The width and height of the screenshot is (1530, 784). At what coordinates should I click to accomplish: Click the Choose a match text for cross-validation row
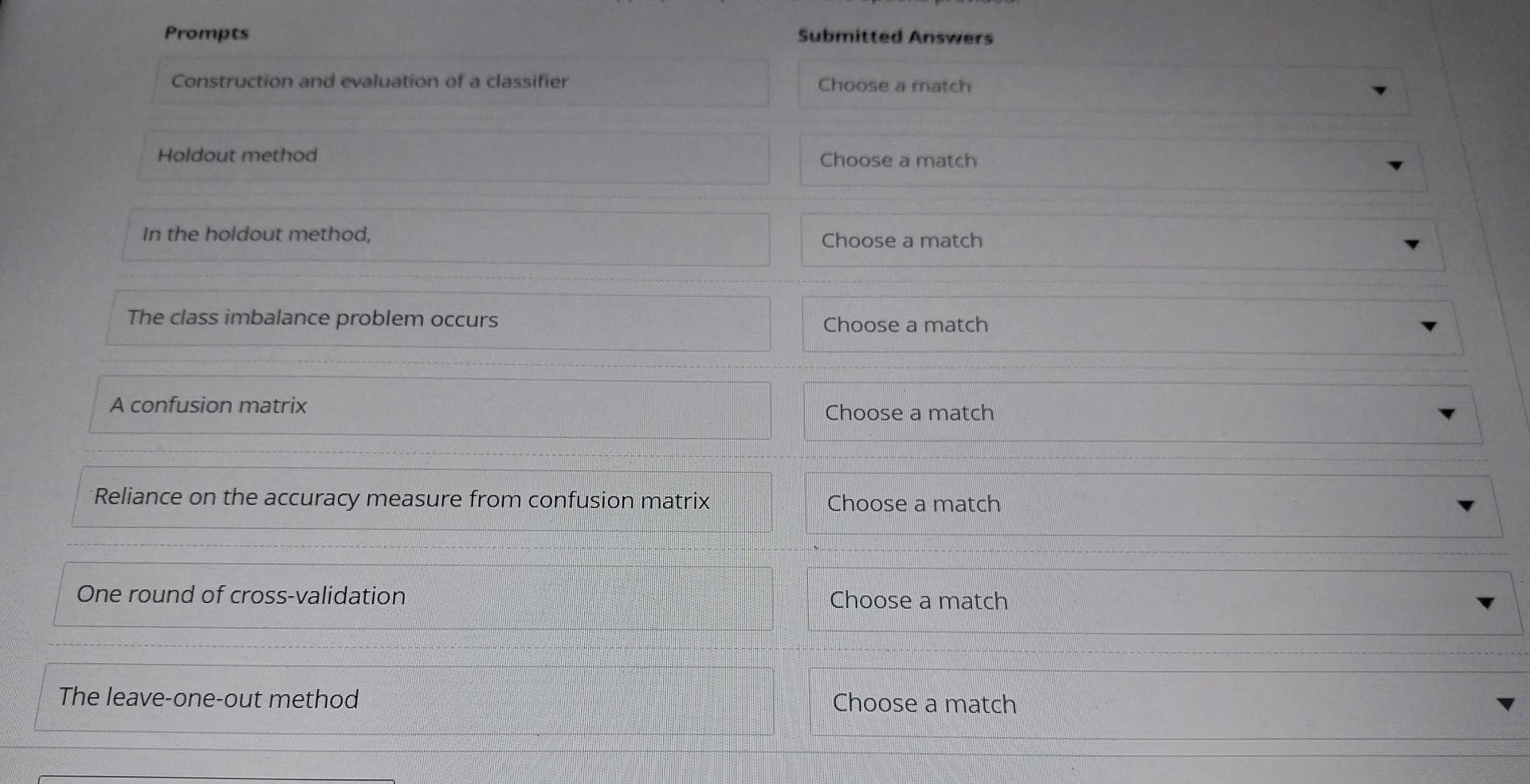[917, 602]
